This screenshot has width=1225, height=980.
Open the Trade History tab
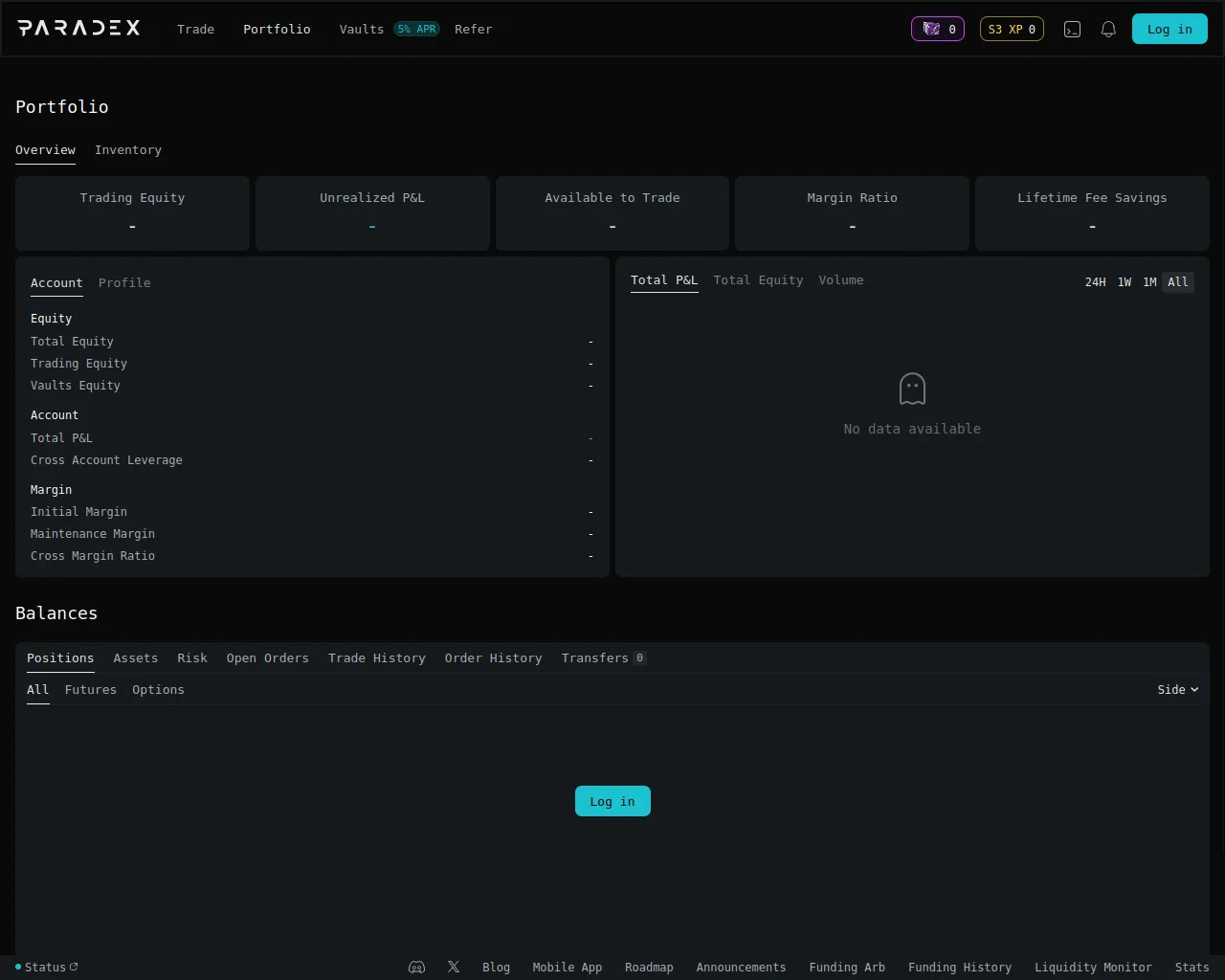pyautogui.click(x=376, y=658)
